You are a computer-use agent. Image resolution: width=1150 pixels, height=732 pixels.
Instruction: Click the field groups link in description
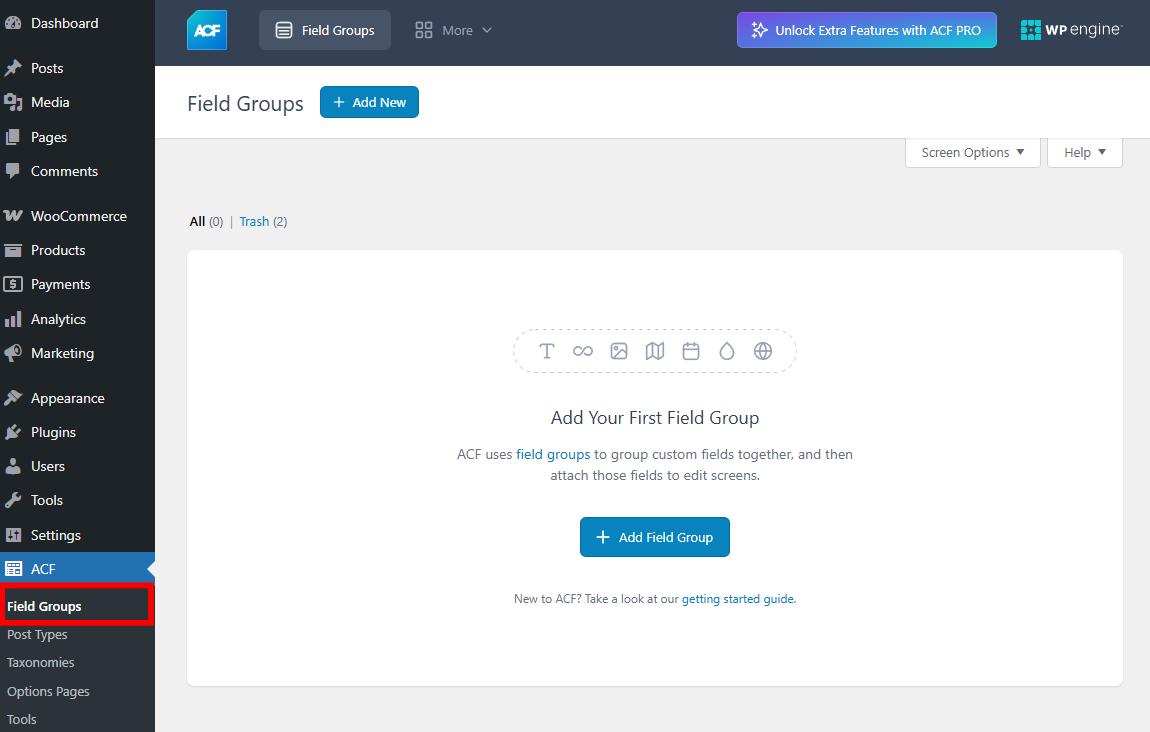point(553,453)
